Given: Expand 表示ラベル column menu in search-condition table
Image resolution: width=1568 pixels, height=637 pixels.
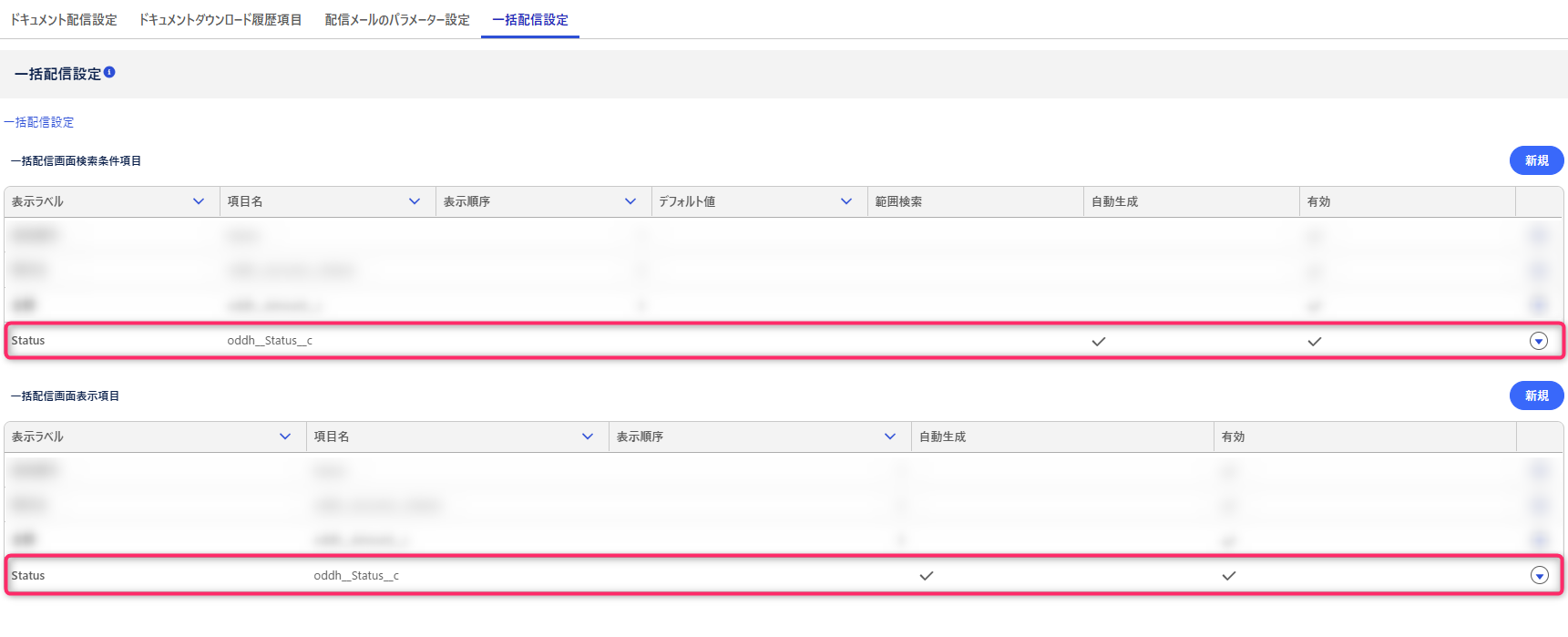Looking at the screenshot, I should (199, 201).
